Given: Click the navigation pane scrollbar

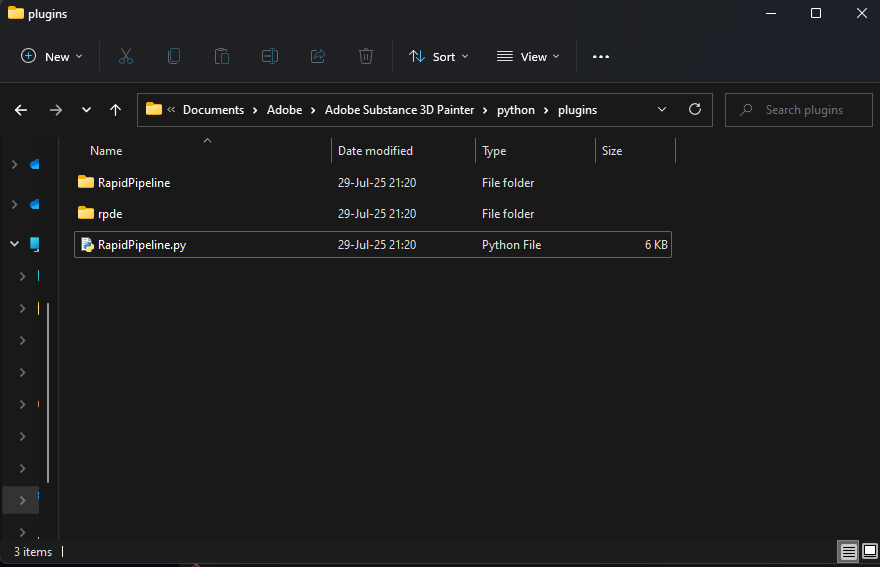Looking at the screenshot, I should 48,393.
